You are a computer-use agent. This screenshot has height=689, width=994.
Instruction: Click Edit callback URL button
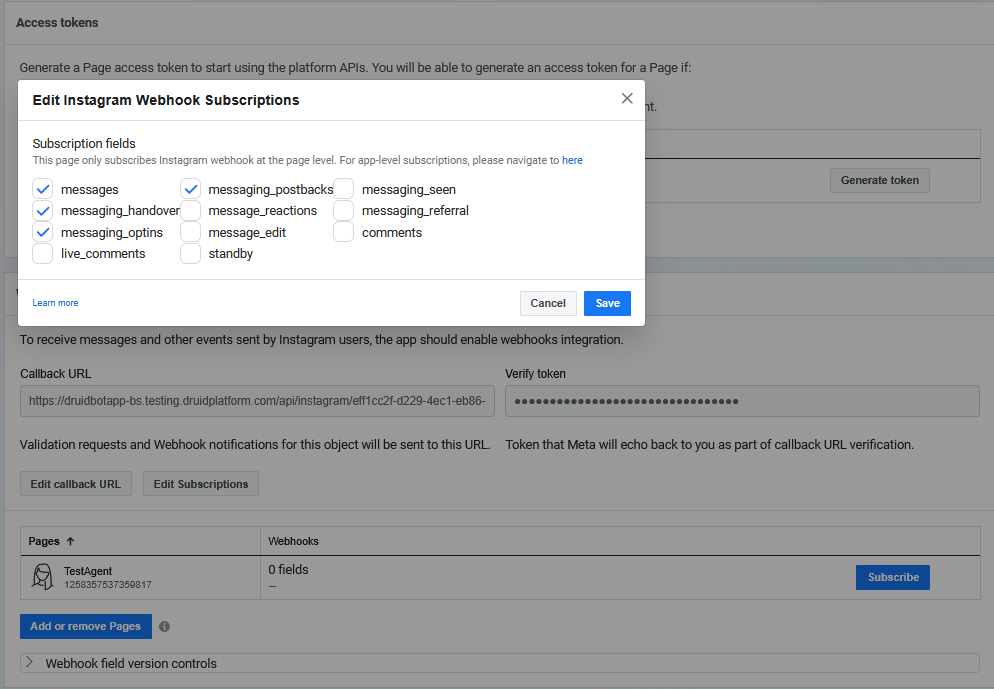point(75,484)
